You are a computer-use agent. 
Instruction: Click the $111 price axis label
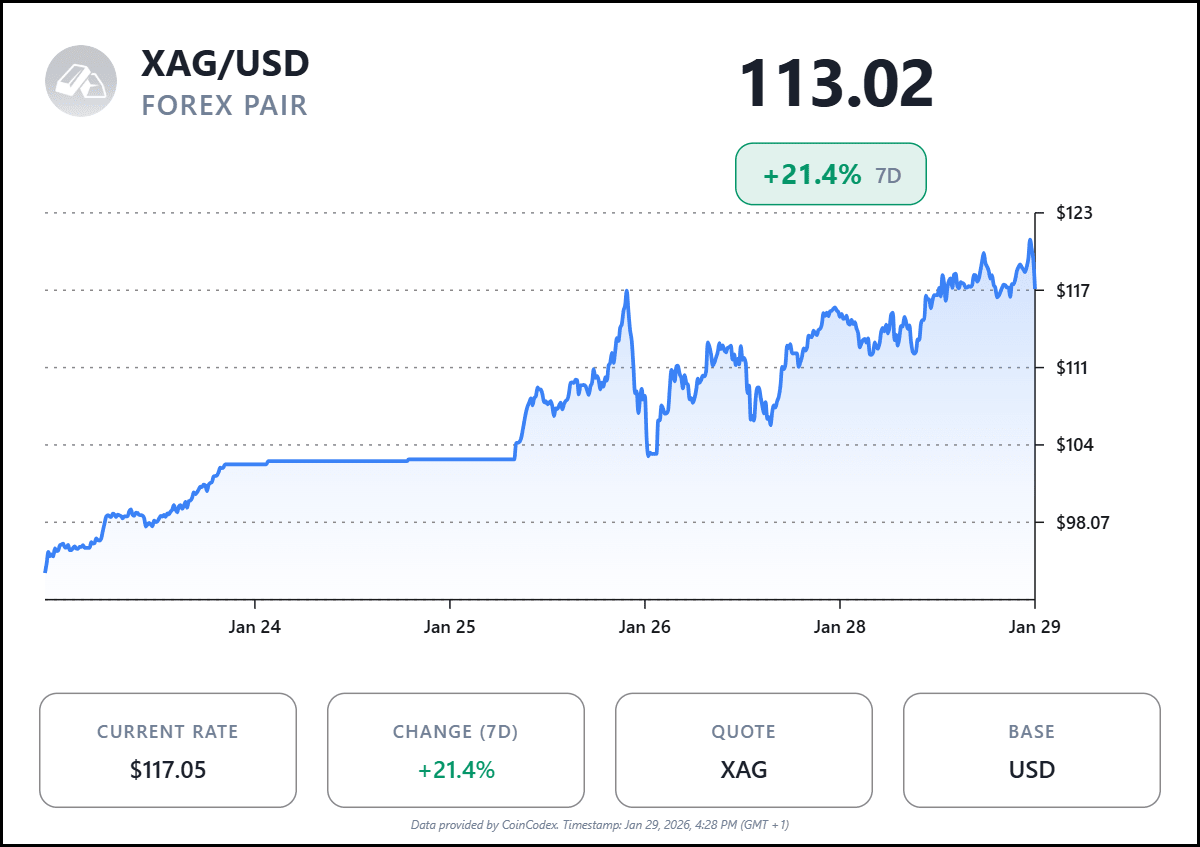click(1075, 368)
